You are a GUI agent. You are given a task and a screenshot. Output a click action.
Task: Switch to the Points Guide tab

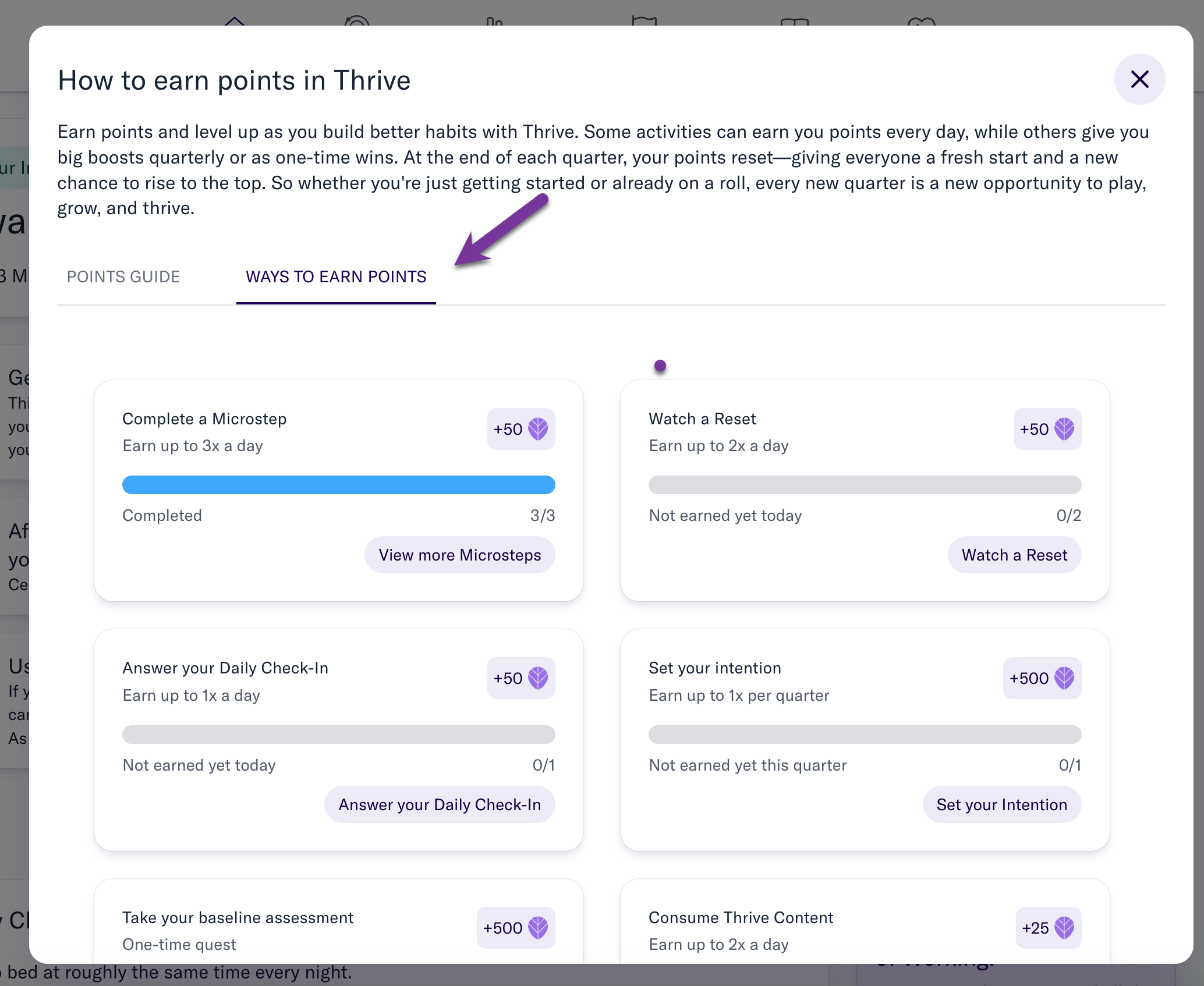point(123,276)
